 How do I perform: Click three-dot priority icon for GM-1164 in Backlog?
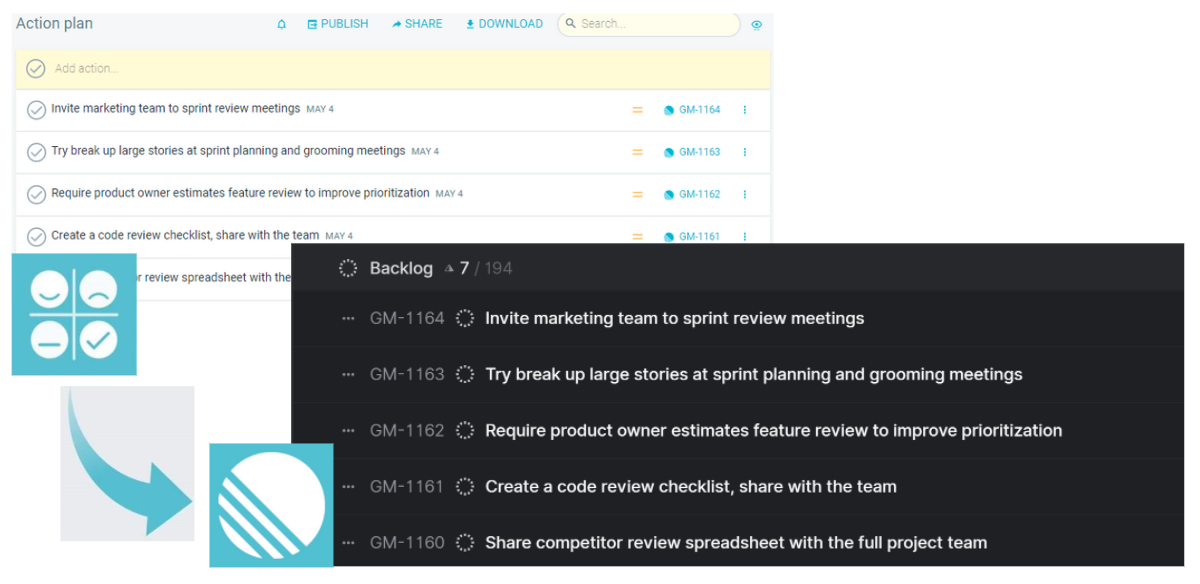click(x=348, y=319)
